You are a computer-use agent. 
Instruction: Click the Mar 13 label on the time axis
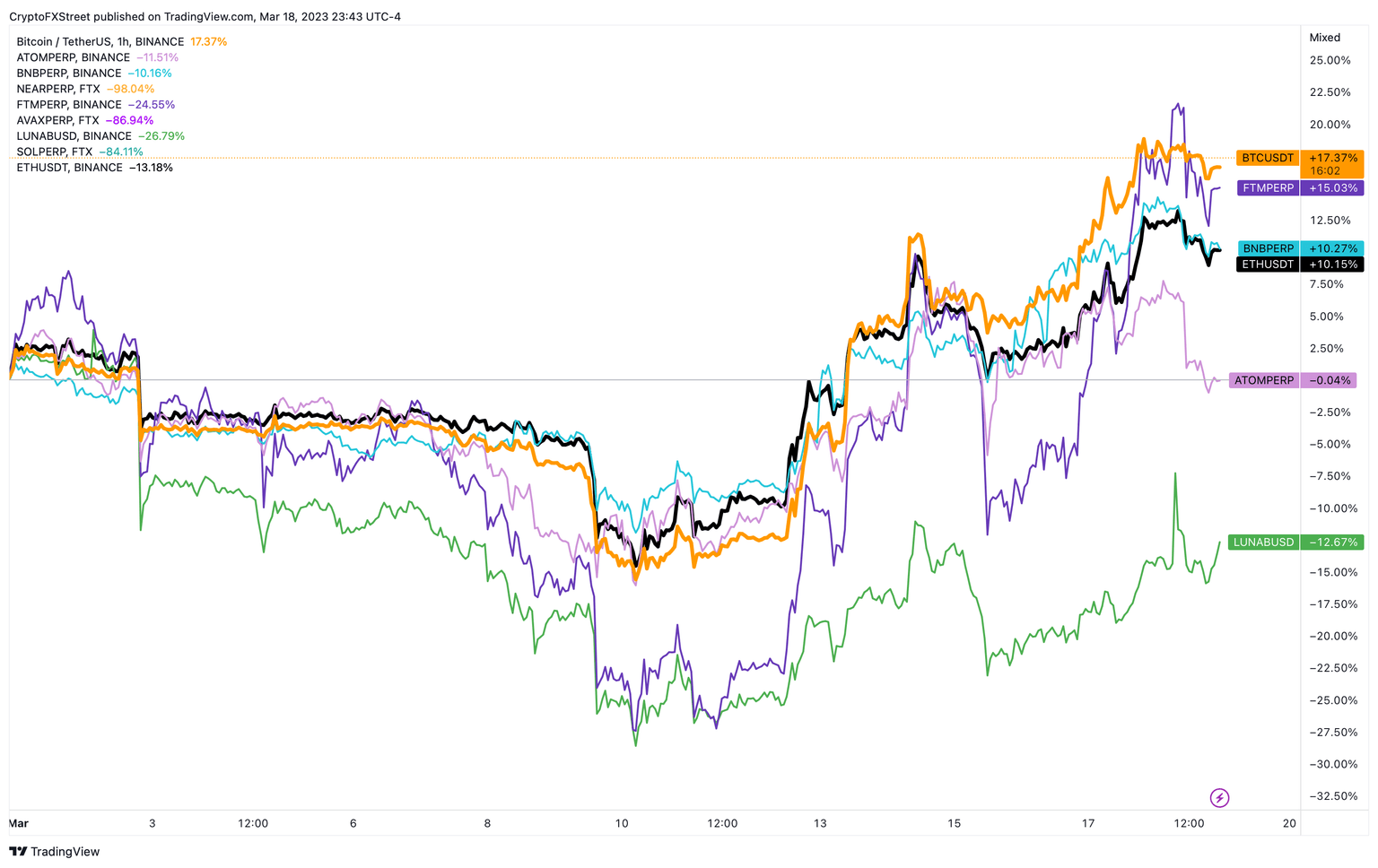[819, 822]
